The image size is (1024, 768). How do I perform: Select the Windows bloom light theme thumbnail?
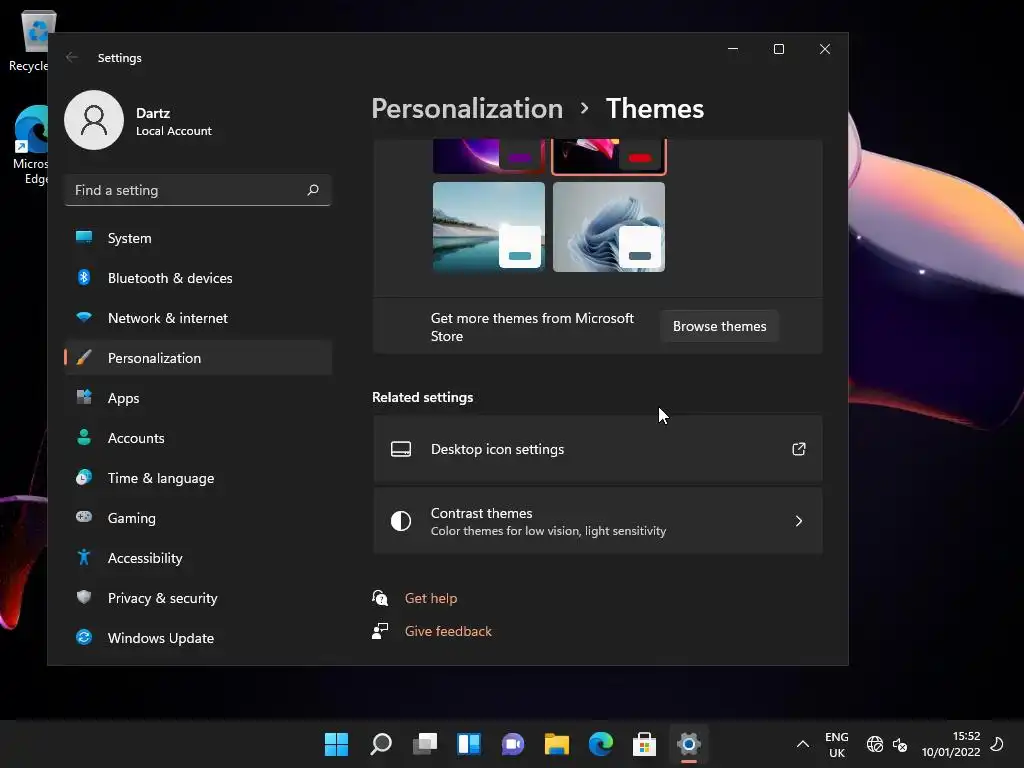pyautogui.click(x=609, y=227)
